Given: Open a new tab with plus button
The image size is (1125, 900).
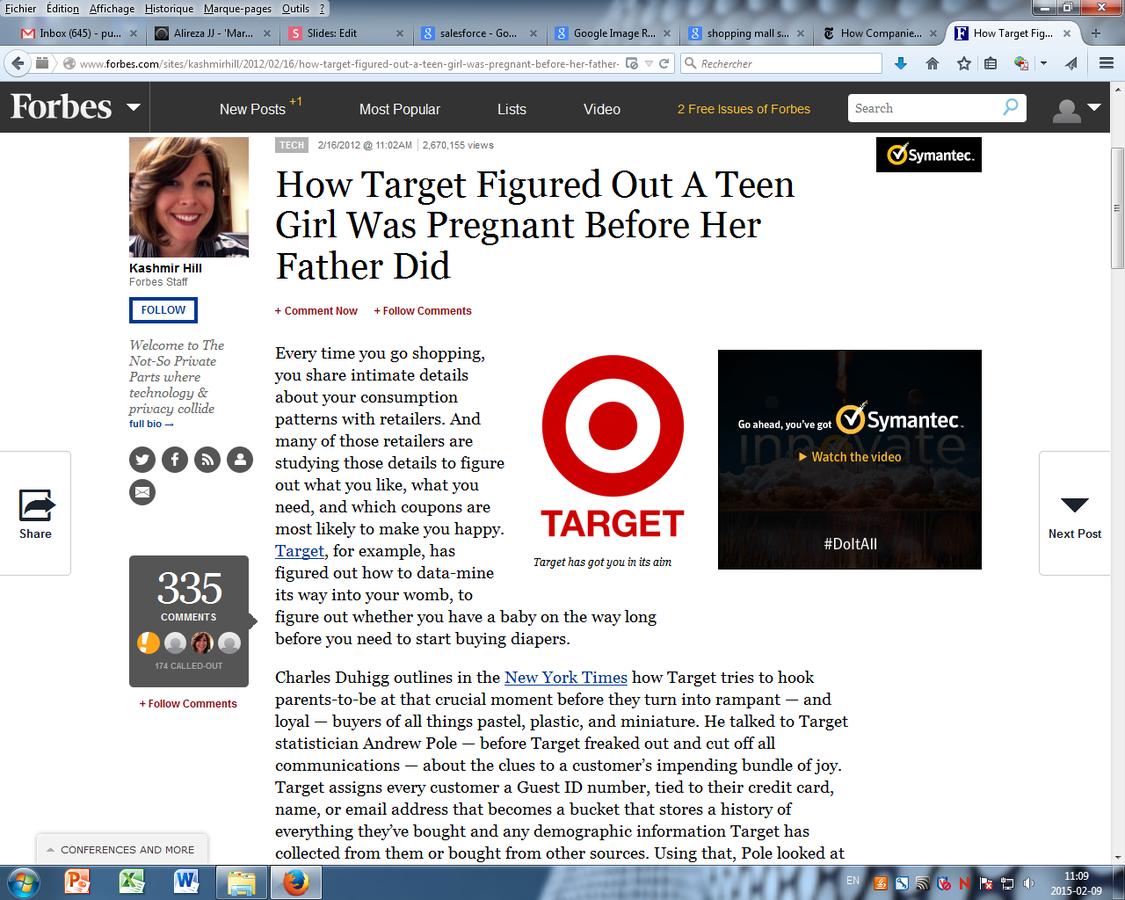Looking at the screenshot, I should [x=1096, y=33].
